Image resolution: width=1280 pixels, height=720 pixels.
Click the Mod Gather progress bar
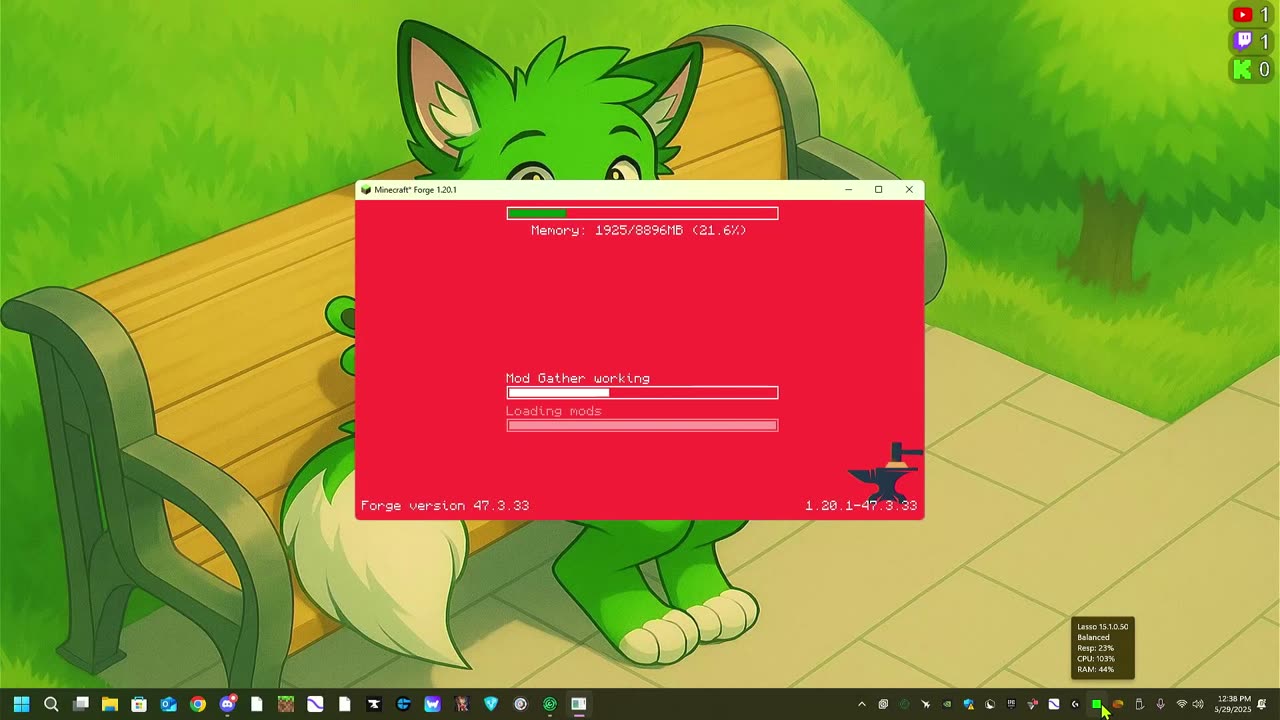(642, 393)
